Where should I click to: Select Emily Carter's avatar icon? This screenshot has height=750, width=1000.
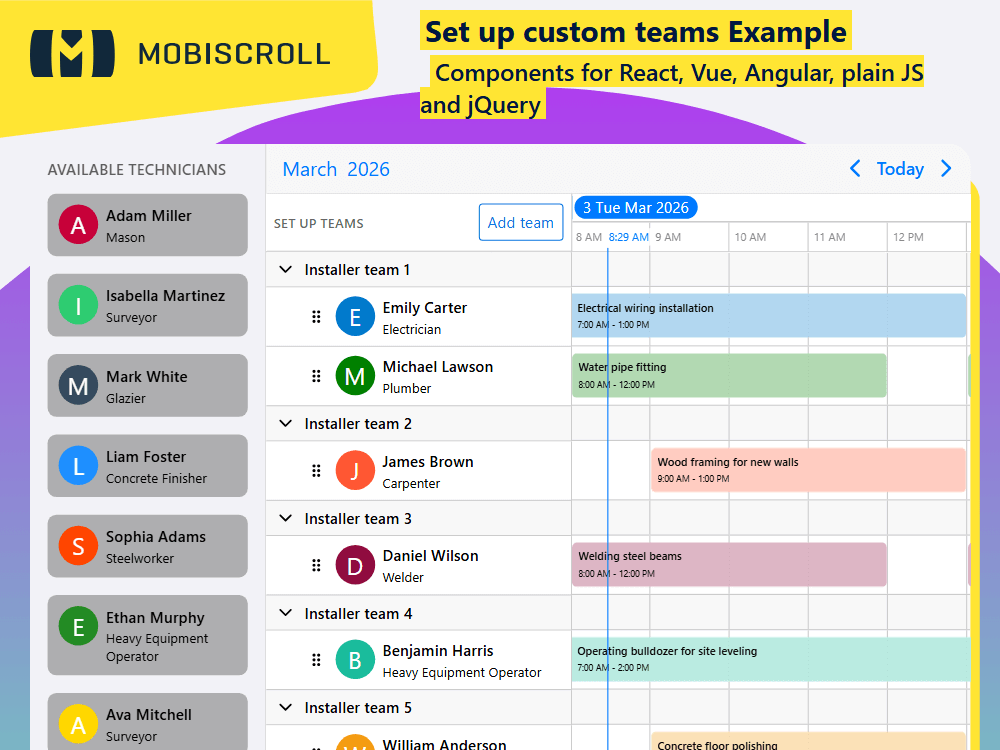[355, 316]
